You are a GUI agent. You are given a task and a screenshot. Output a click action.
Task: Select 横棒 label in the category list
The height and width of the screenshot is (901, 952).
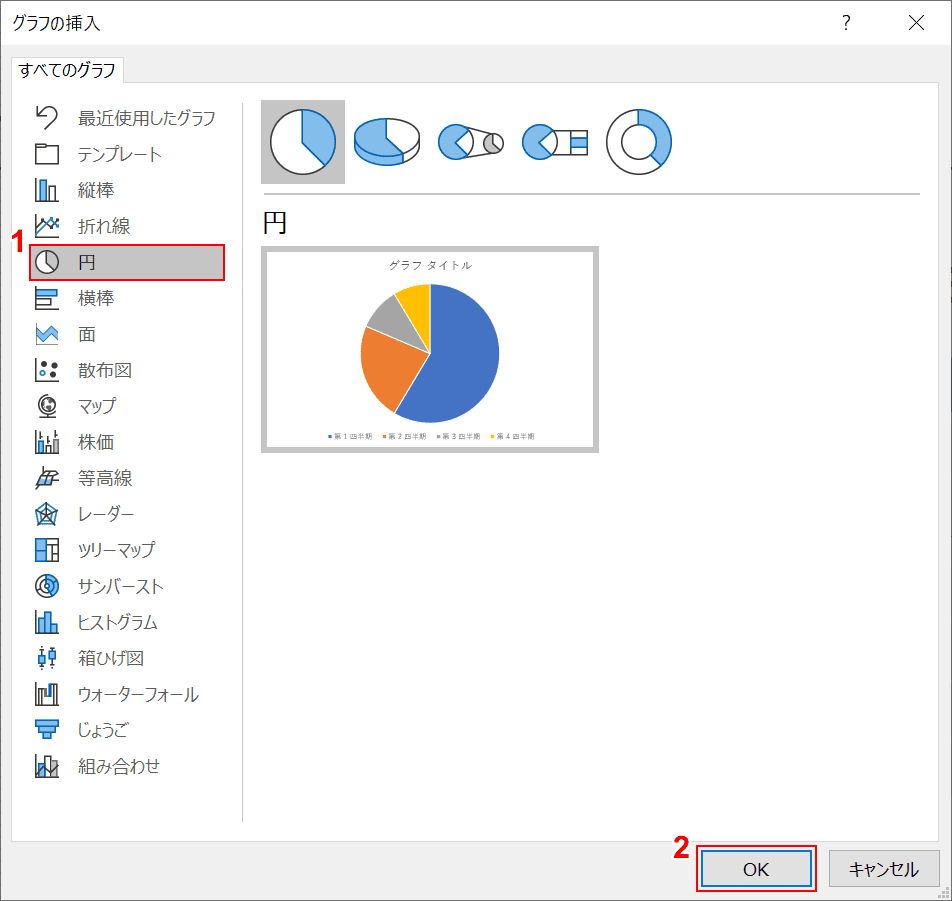tap(96, 298)
